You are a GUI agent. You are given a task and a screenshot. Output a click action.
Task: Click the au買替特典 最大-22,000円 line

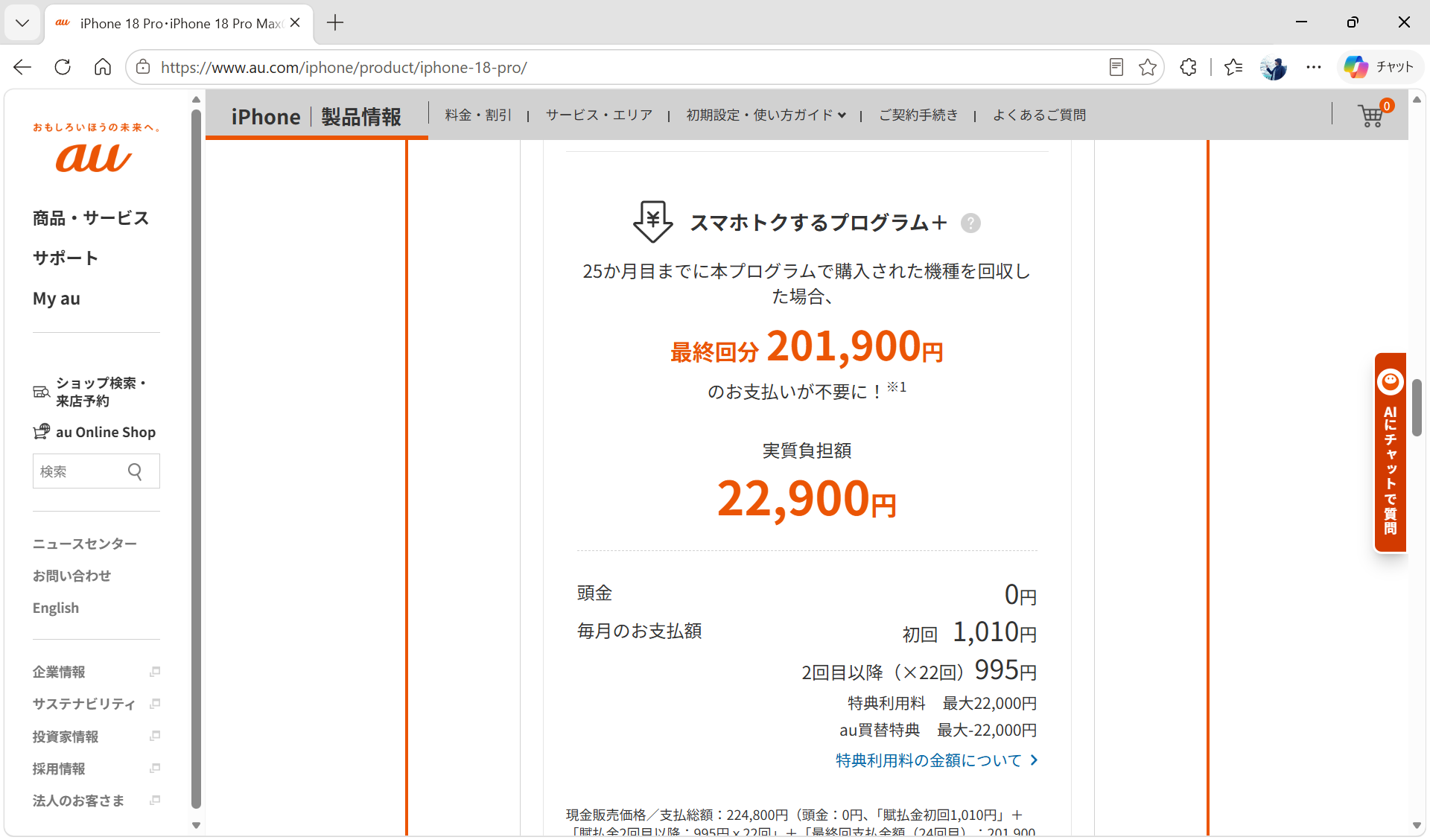click(x=938, y=730)
